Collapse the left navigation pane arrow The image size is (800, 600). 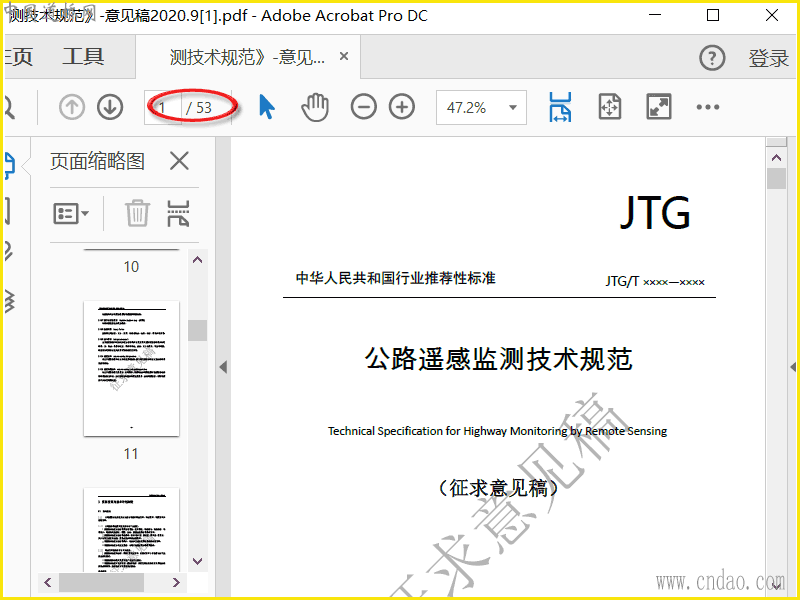[223, 367]
